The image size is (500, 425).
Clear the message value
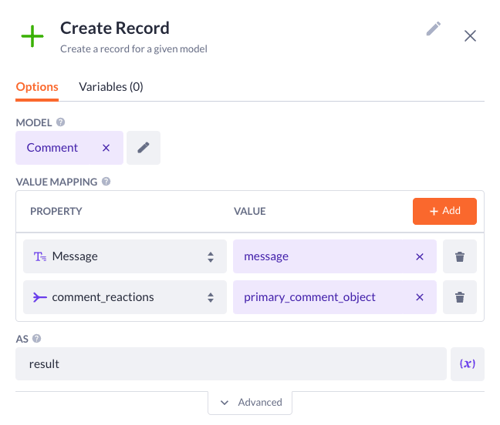420,257
